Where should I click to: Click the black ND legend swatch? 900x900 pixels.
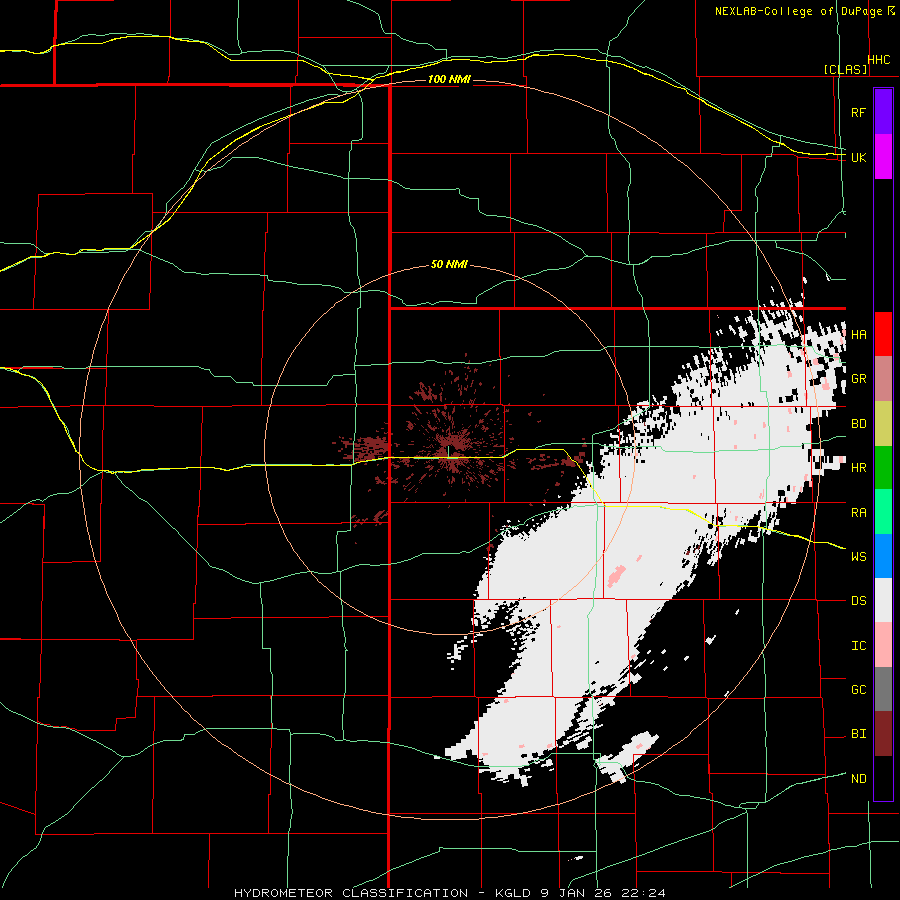click(883, 778)
